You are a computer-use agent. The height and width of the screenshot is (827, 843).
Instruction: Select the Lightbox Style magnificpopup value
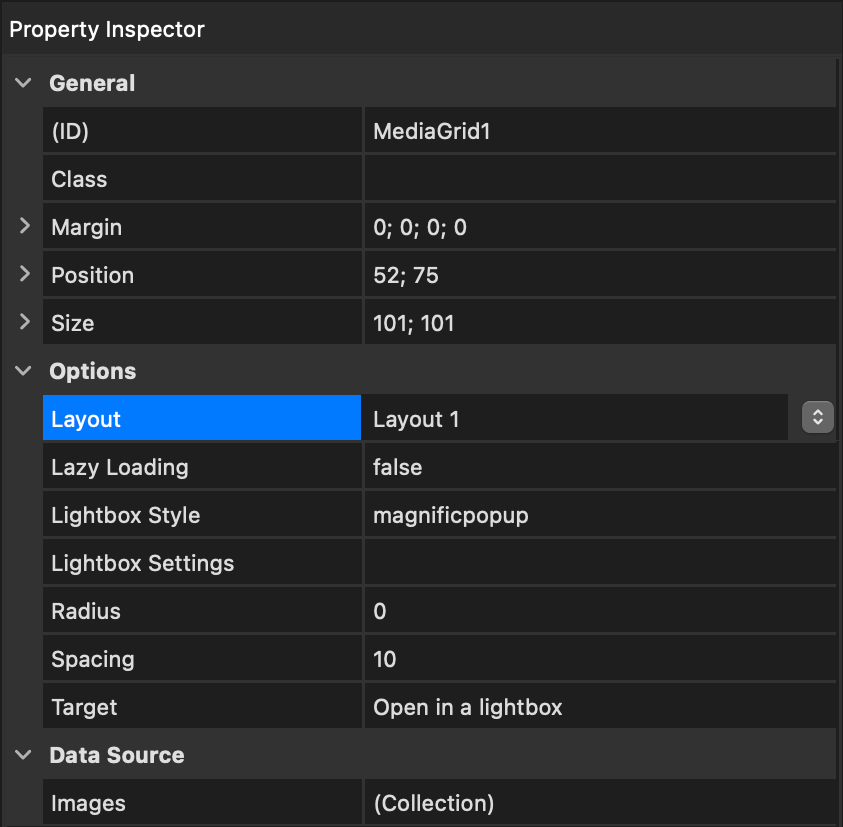point(600,515)
